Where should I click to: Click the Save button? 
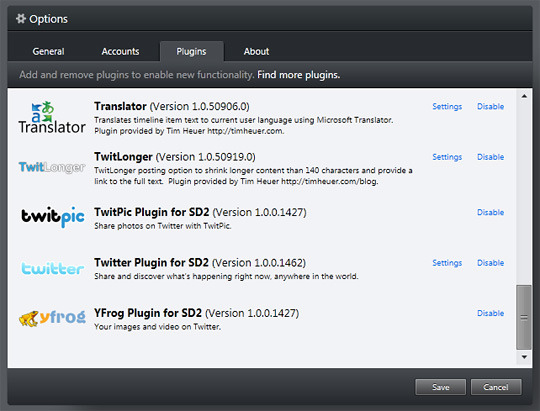pyautogui.click(x=440, y=387)
